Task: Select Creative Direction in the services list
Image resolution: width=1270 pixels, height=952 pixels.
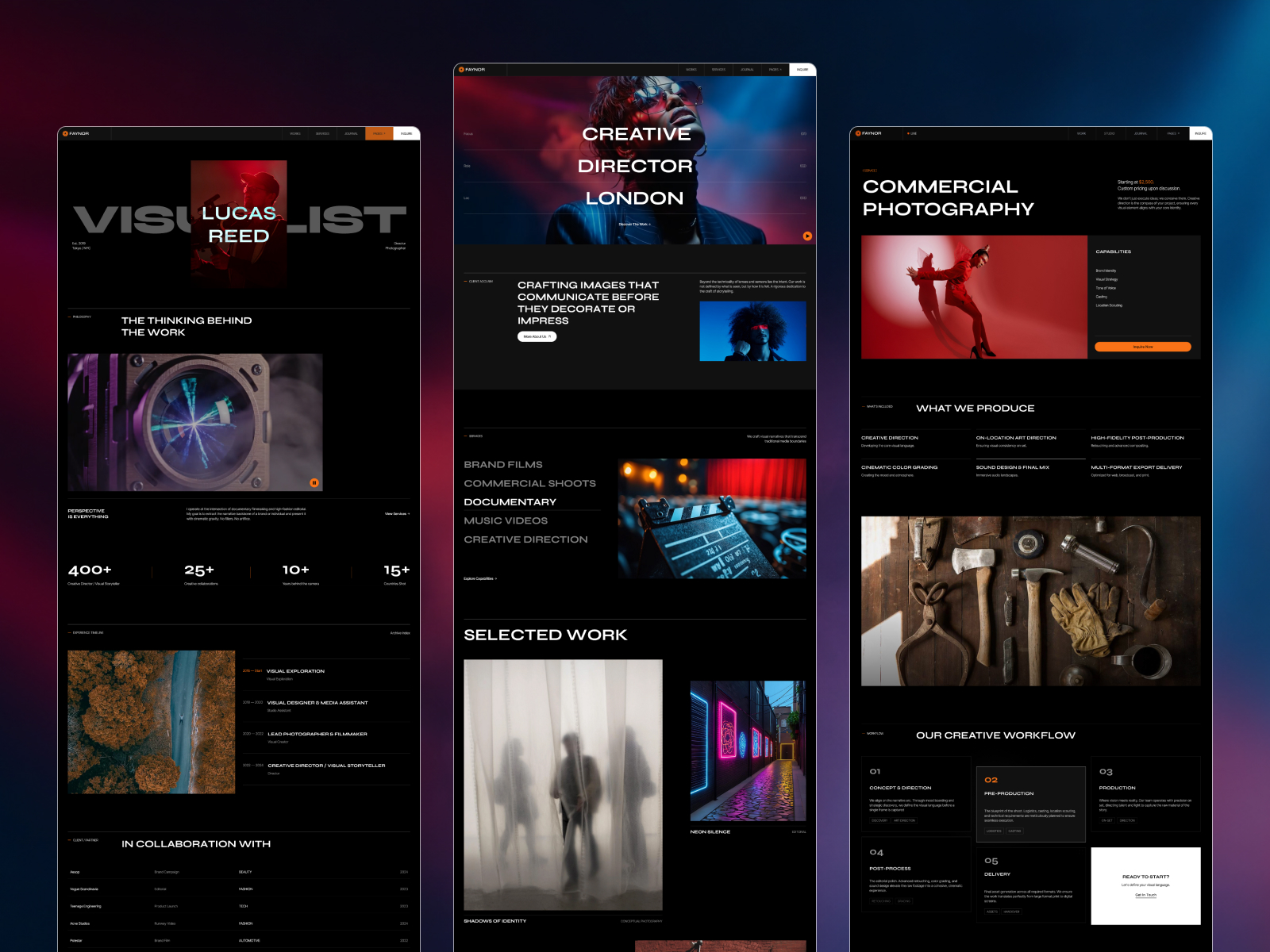Action: point(525,539)
